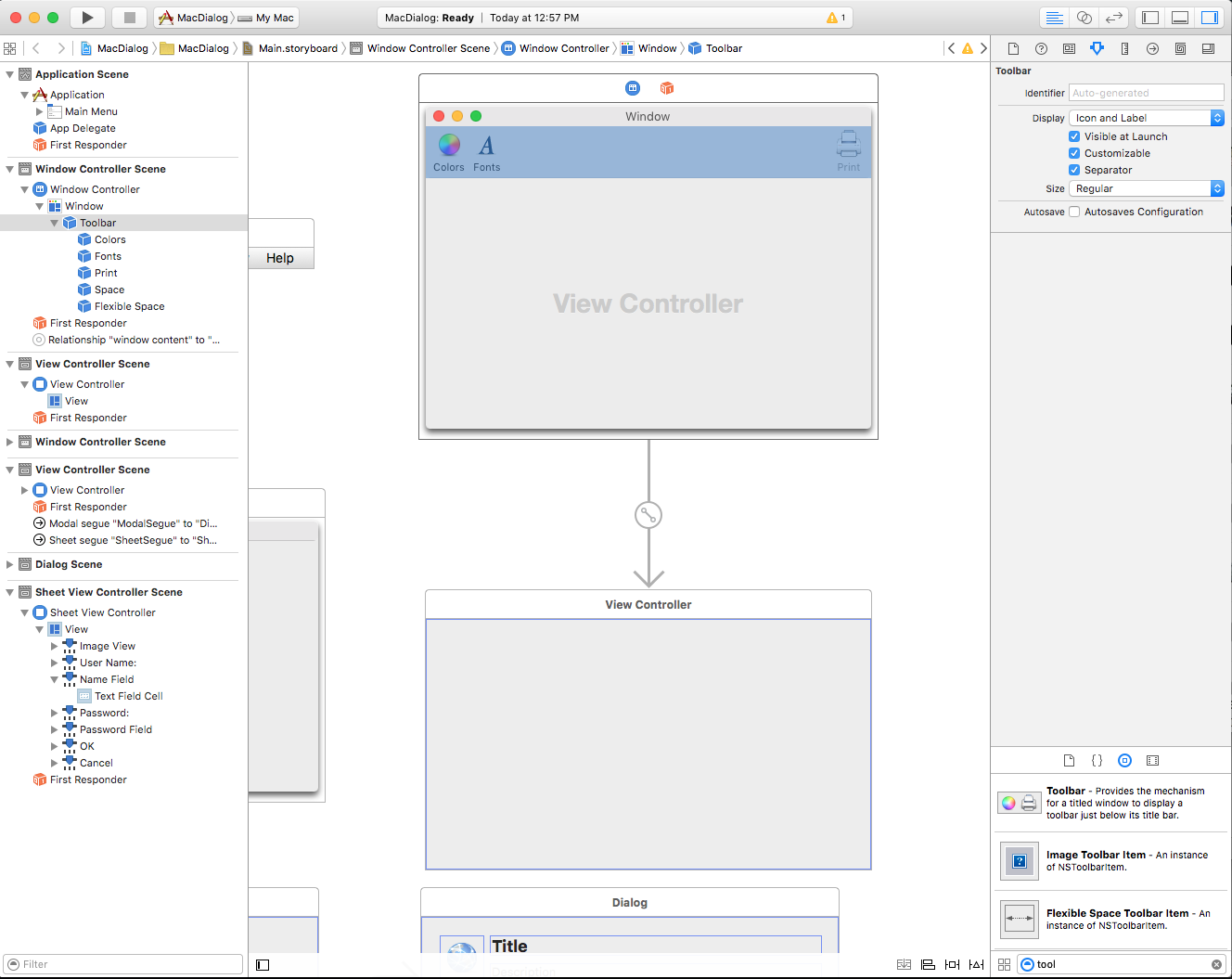Open the Attributes inspector

[1097, 48]
